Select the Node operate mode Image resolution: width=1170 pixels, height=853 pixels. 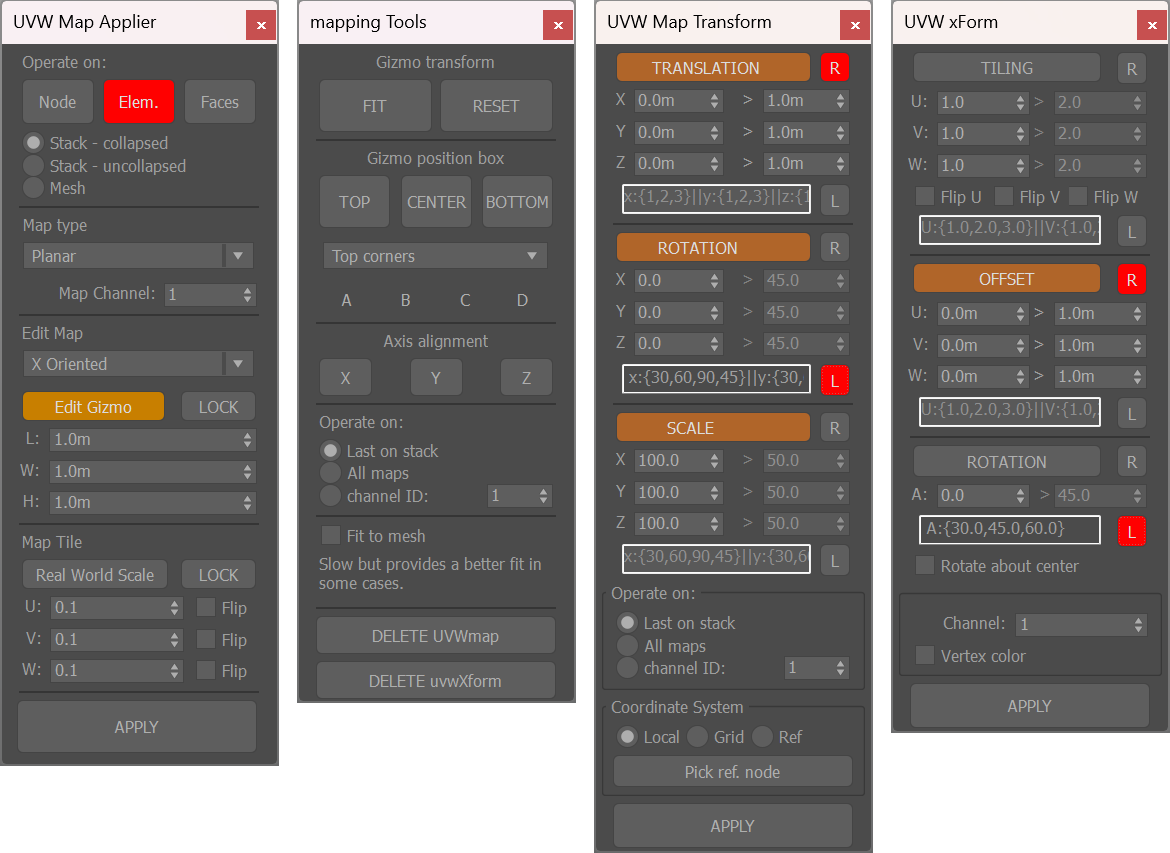57,101
